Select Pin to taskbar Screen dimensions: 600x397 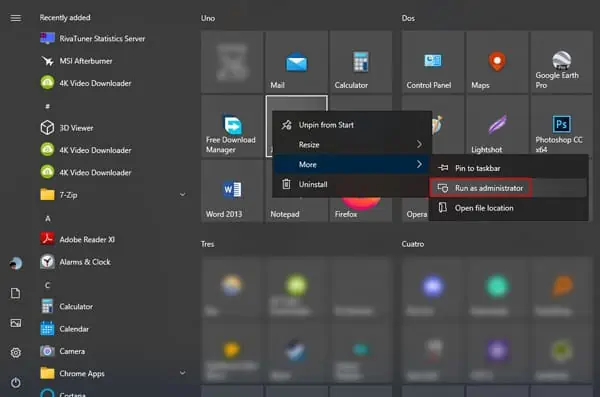[x=509, y=168]
